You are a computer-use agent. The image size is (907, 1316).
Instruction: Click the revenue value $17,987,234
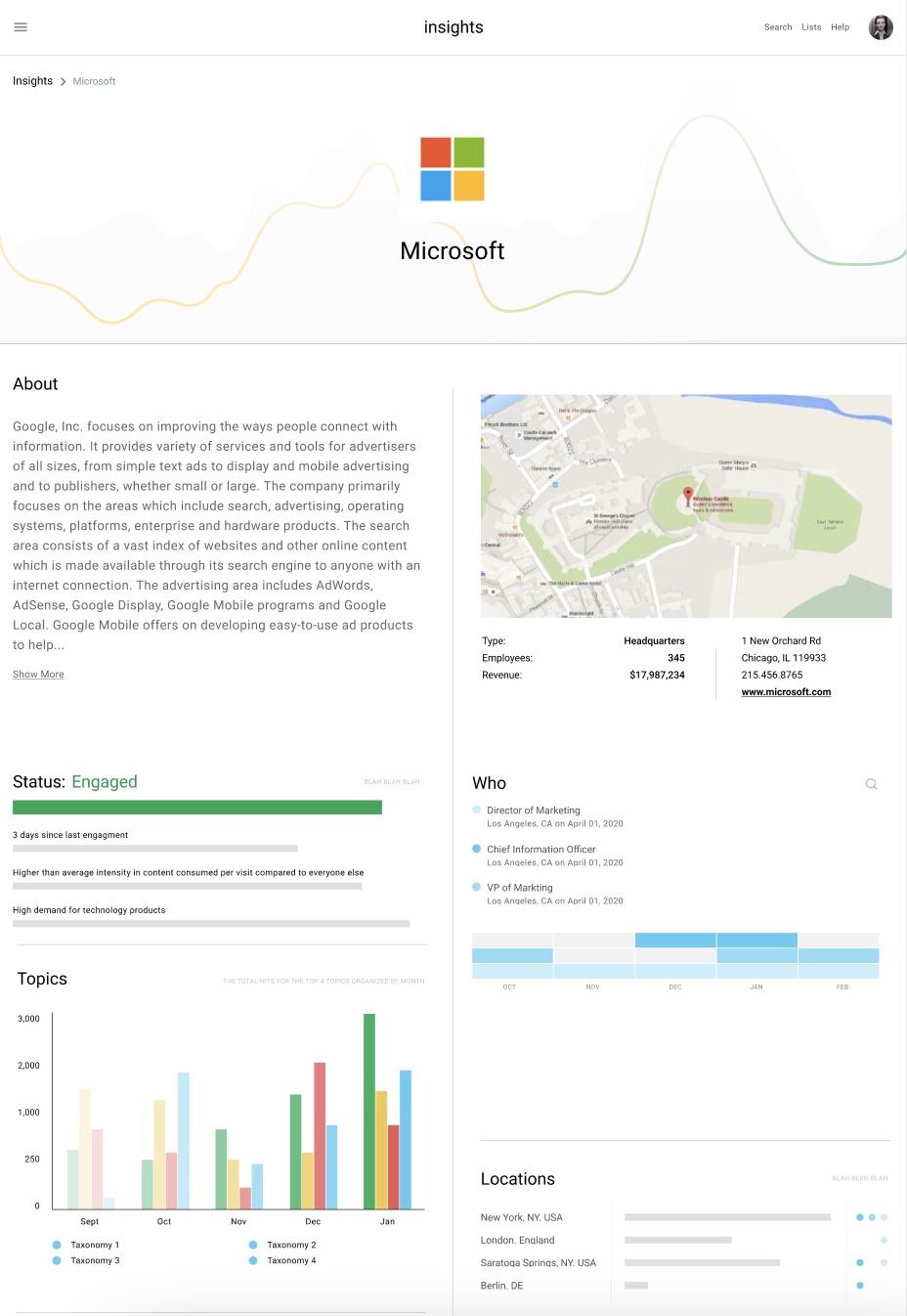[x=657, y=675]
